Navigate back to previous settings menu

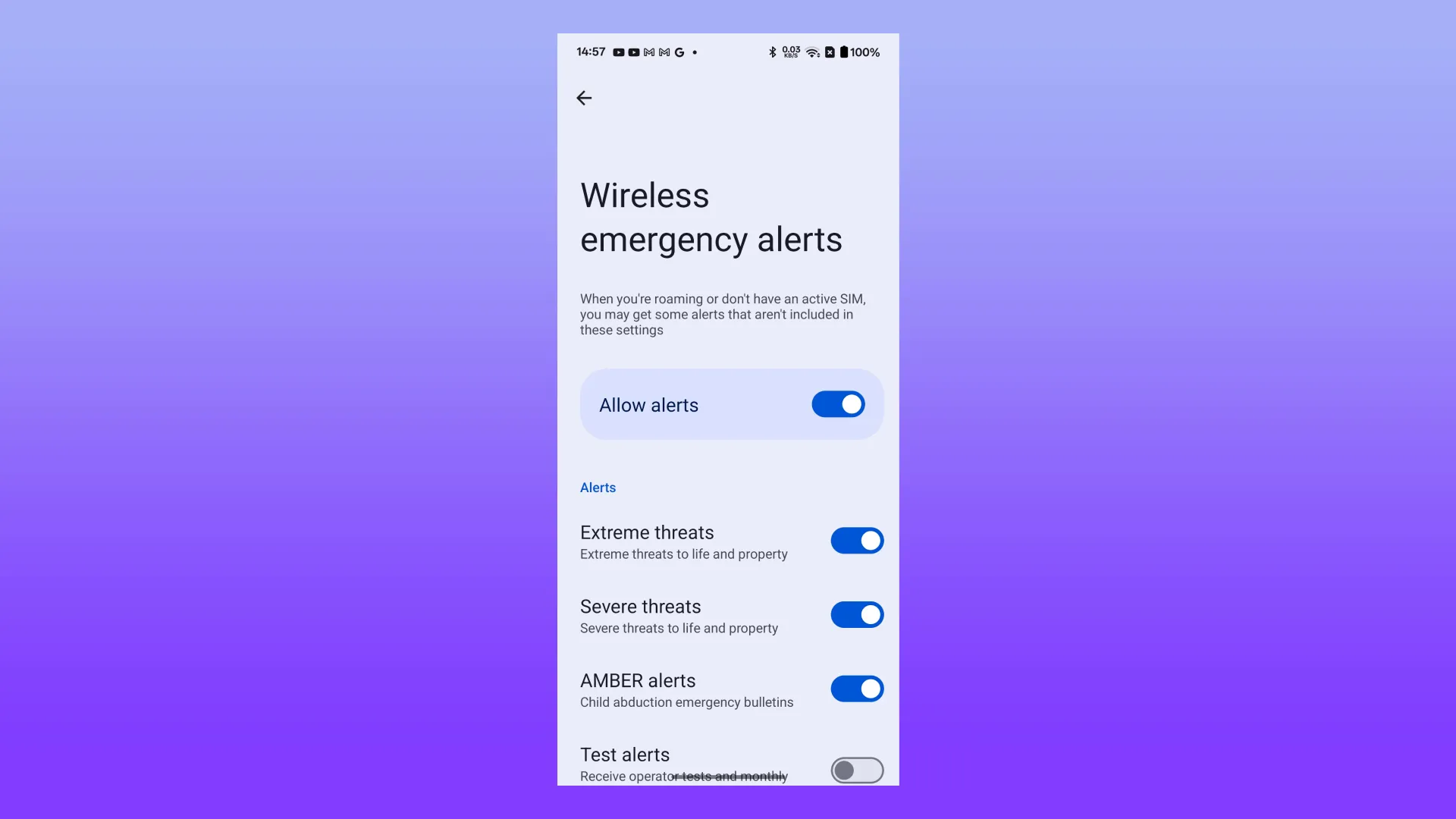click(x=584, y=97)
